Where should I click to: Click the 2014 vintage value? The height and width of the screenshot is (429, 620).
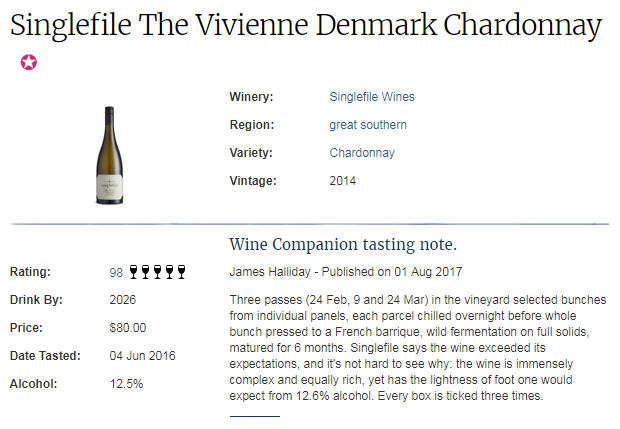342,181
